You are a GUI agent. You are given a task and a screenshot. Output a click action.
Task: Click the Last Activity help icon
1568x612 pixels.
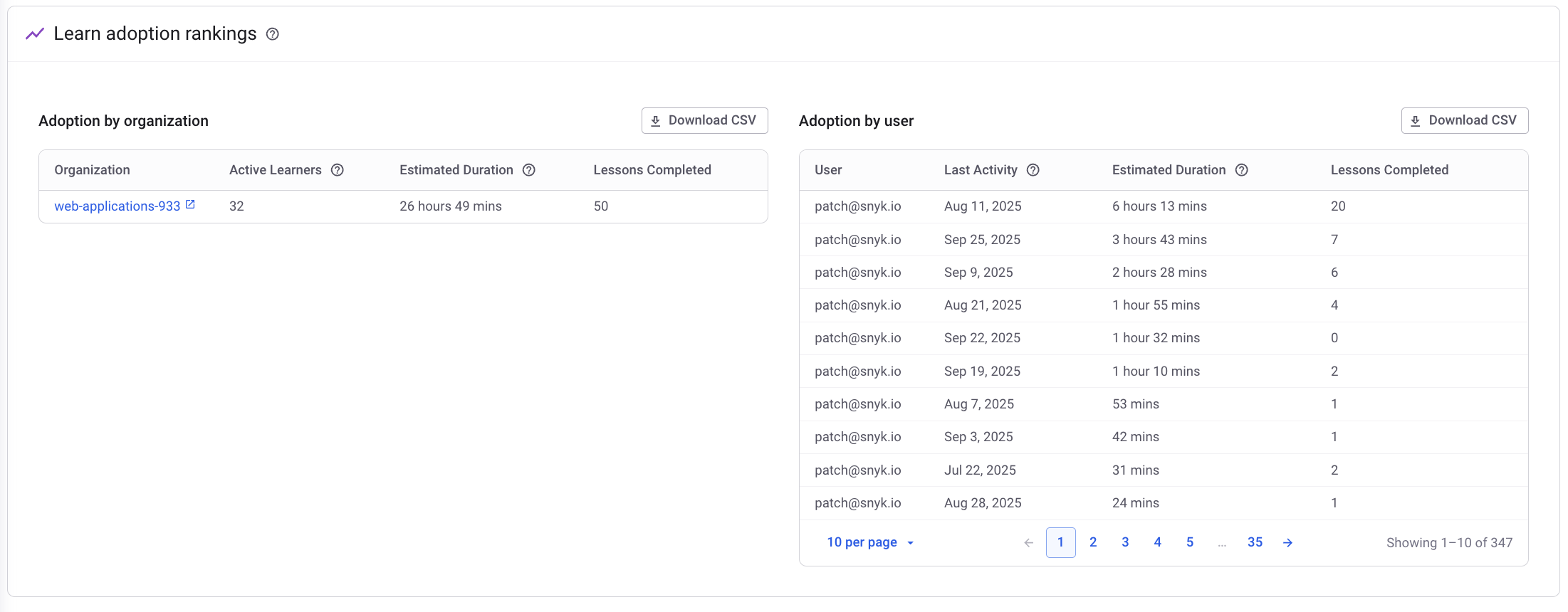(x=1033, y=170)
